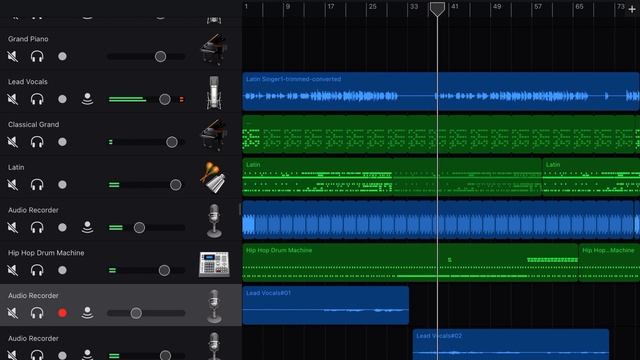Click bar 9 on the timeline ruler

pos(288,7)
